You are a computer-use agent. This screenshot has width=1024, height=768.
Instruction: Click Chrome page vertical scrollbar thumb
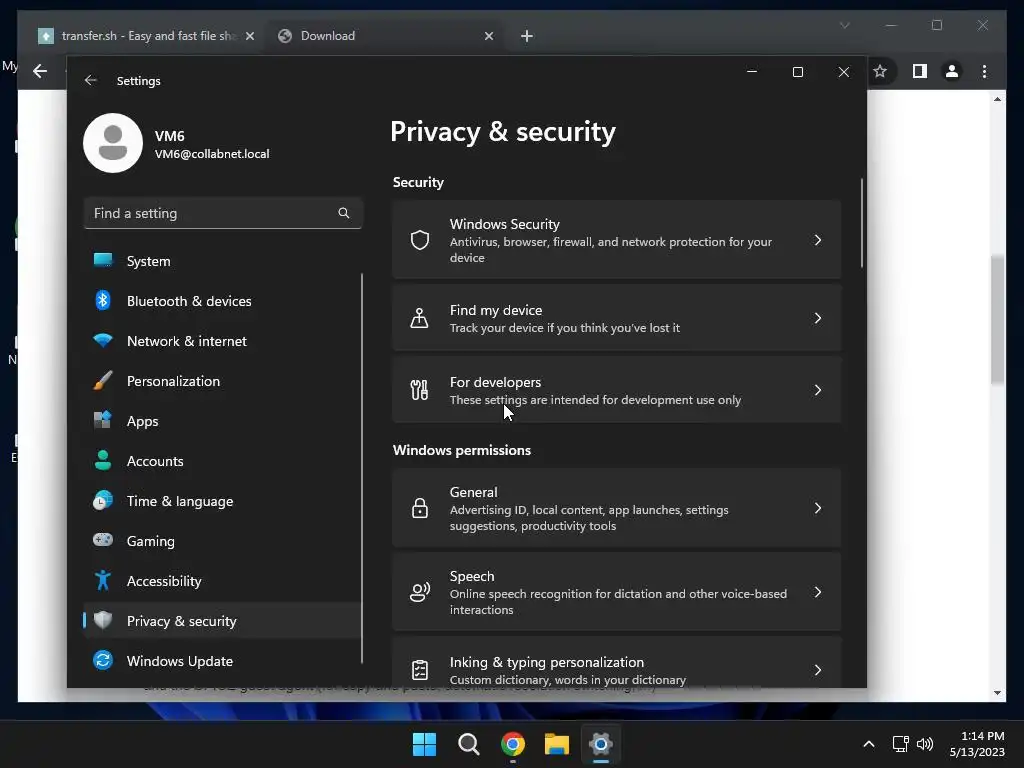click(997, 320)
